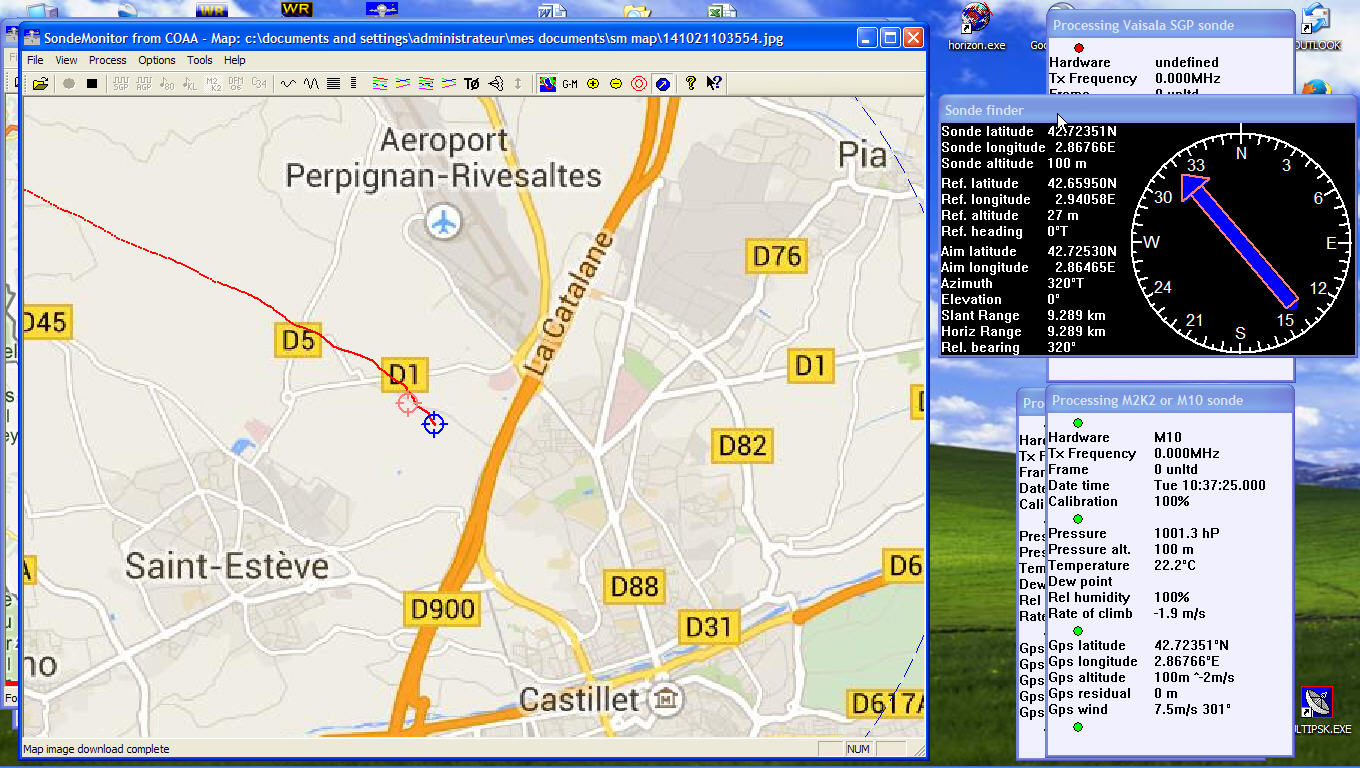Click the horizontal lines toolbar icon
Image resolution: width=1360 pixels, height=768 pixels.
tap(333, 84)
